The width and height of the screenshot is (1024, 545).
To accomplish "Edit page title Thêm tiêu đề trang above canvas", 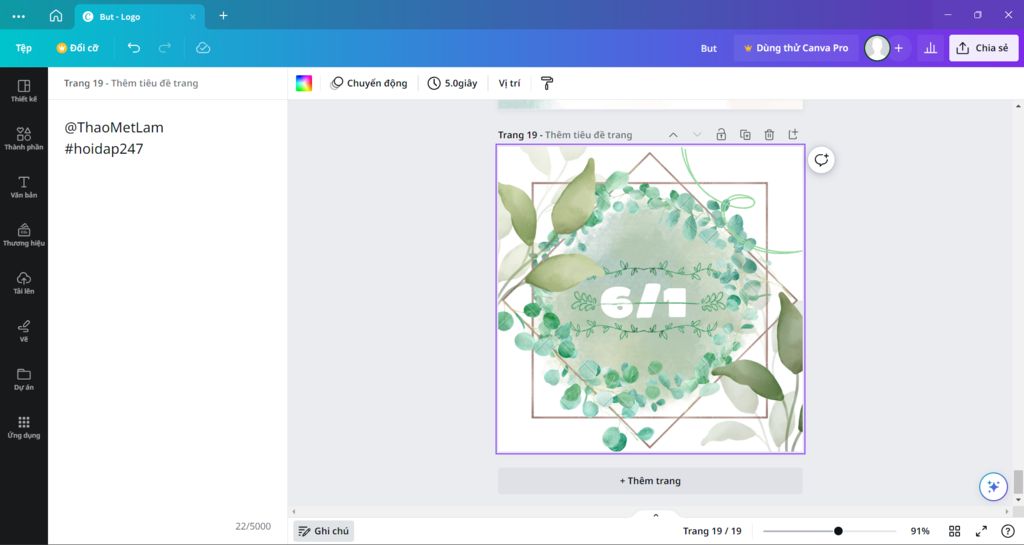I will (588, 135).
